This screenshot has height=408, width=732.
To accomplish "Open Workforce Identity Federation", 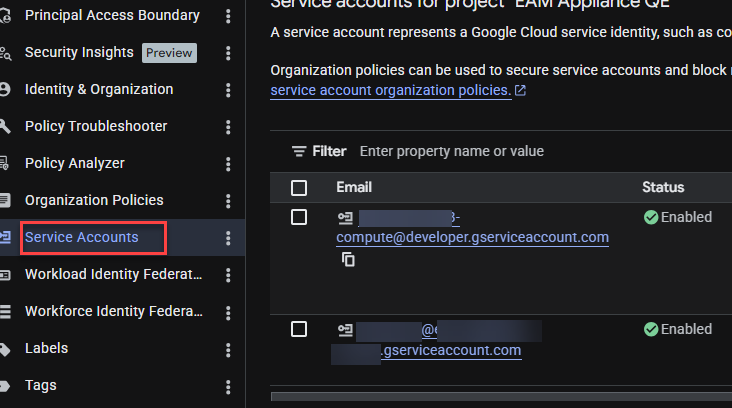I will pyautogui.click(x=113, y=311).
